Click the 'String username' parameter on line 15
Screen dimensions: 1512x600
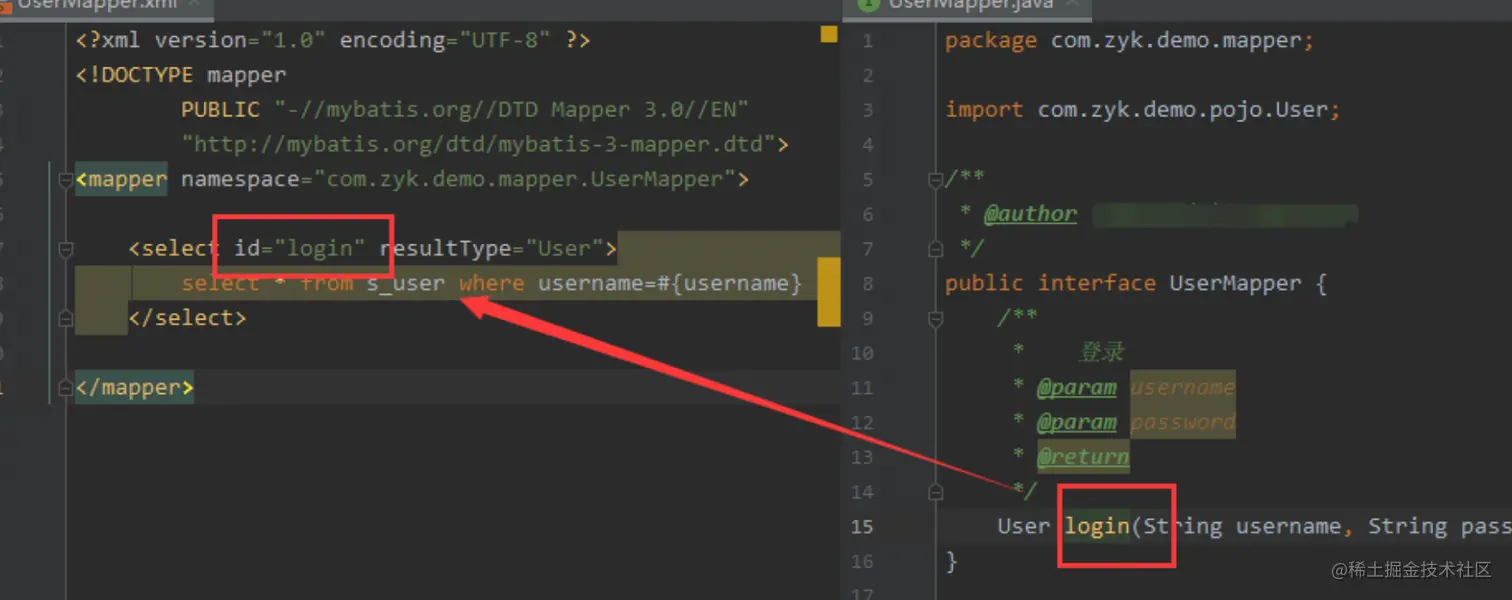pos(1241,527)
